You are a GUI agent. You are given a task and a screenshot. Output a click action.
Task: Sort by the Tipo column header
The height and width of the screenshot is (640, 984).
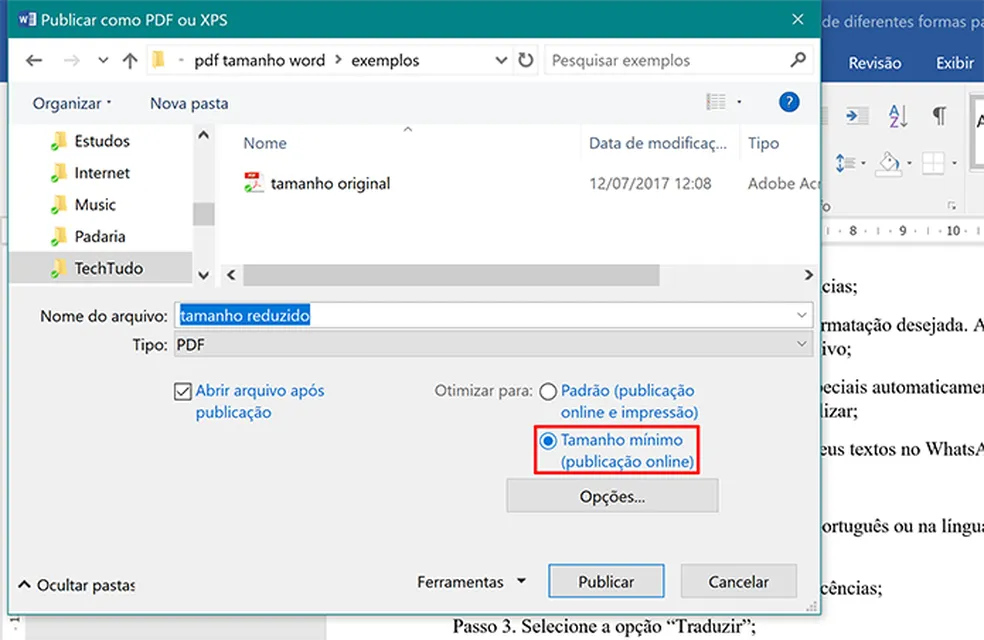pyautogui.click(x=763, y=143)
